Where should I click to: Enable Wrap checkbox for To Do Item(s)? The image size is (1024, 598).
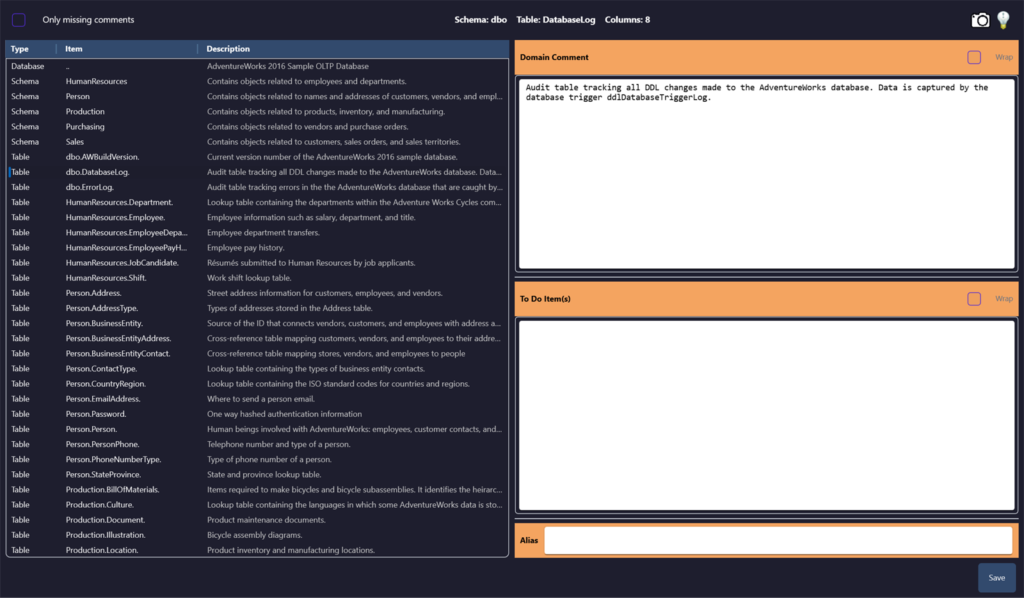[974, 299]
